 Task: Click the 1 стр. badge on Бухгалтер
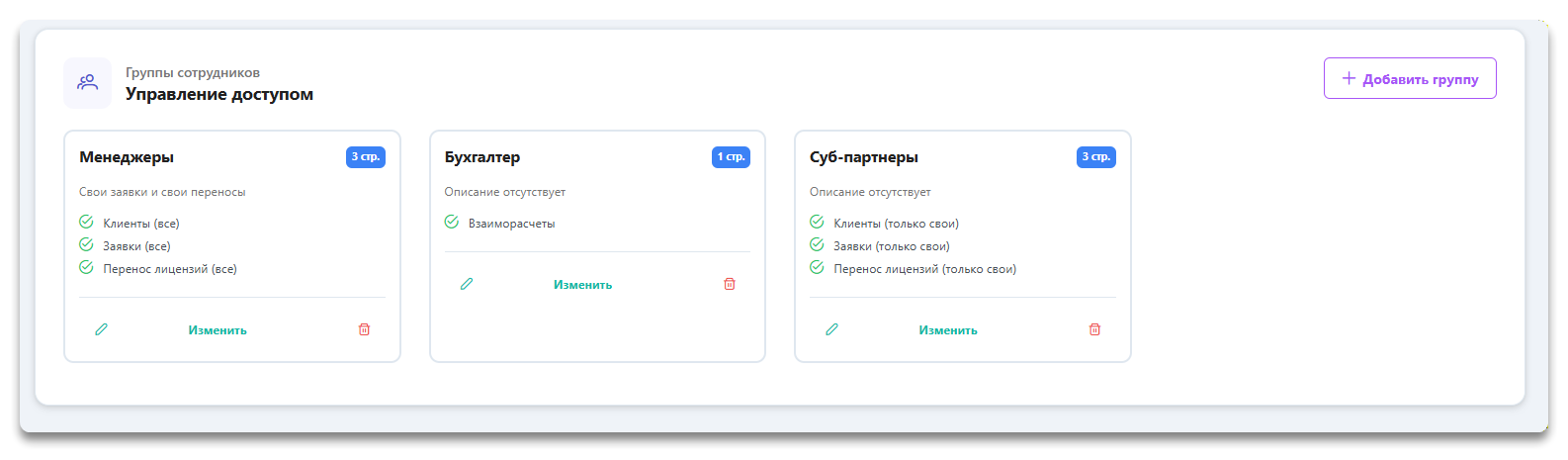731,157
